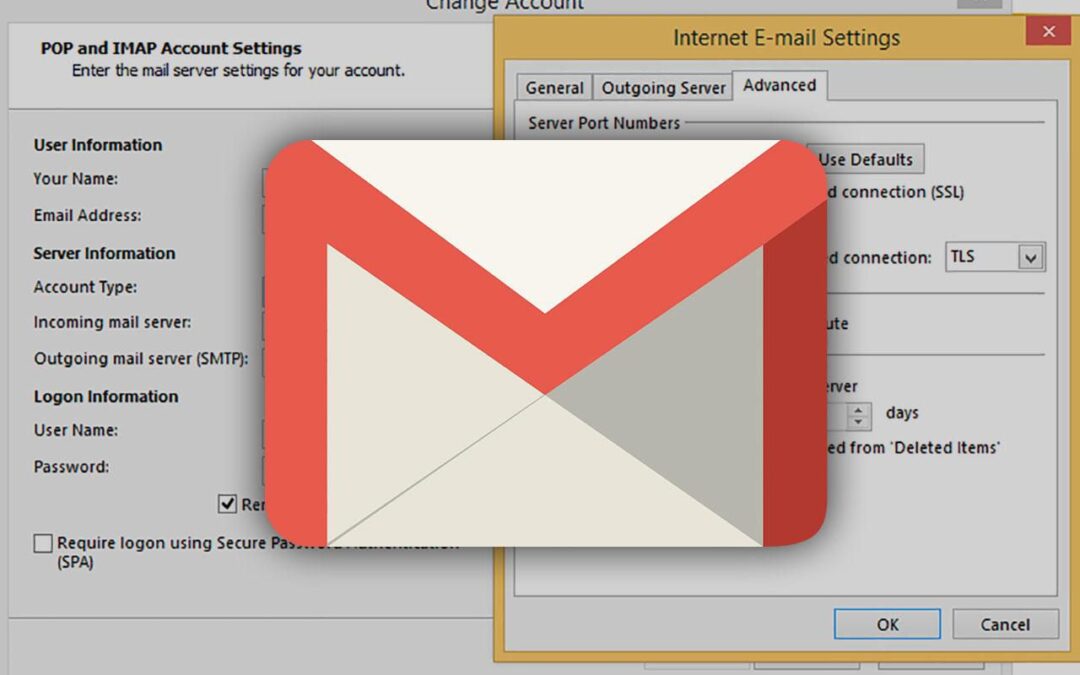Click the Server Port Numbers heading
Image resolution: width=1080 pixels, height=675 pixels.
click(x=604, y=123)
